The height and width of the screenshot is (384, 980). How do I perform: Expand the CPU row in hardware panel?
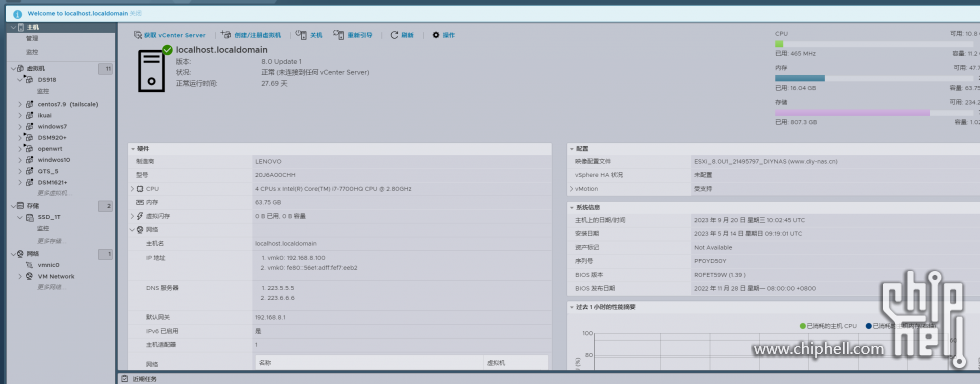coord(132,189)
